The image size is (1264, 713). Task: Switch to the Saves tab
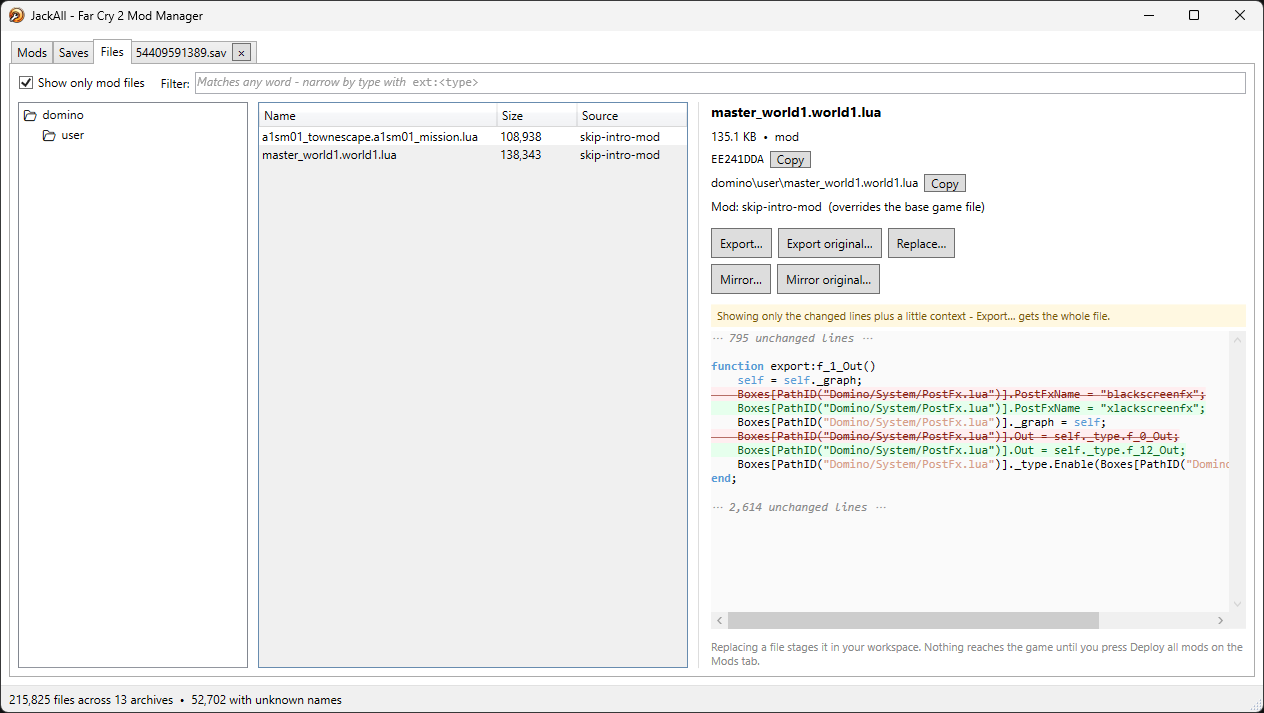(74, 53)
